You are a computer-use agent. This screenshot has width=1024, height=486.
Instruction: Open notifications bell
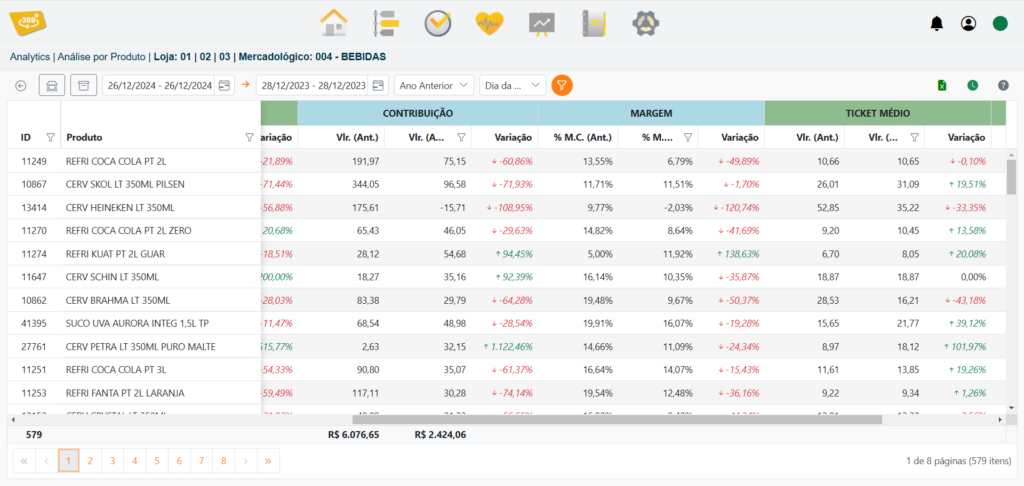pyautogui.click(x=936, y=24)
